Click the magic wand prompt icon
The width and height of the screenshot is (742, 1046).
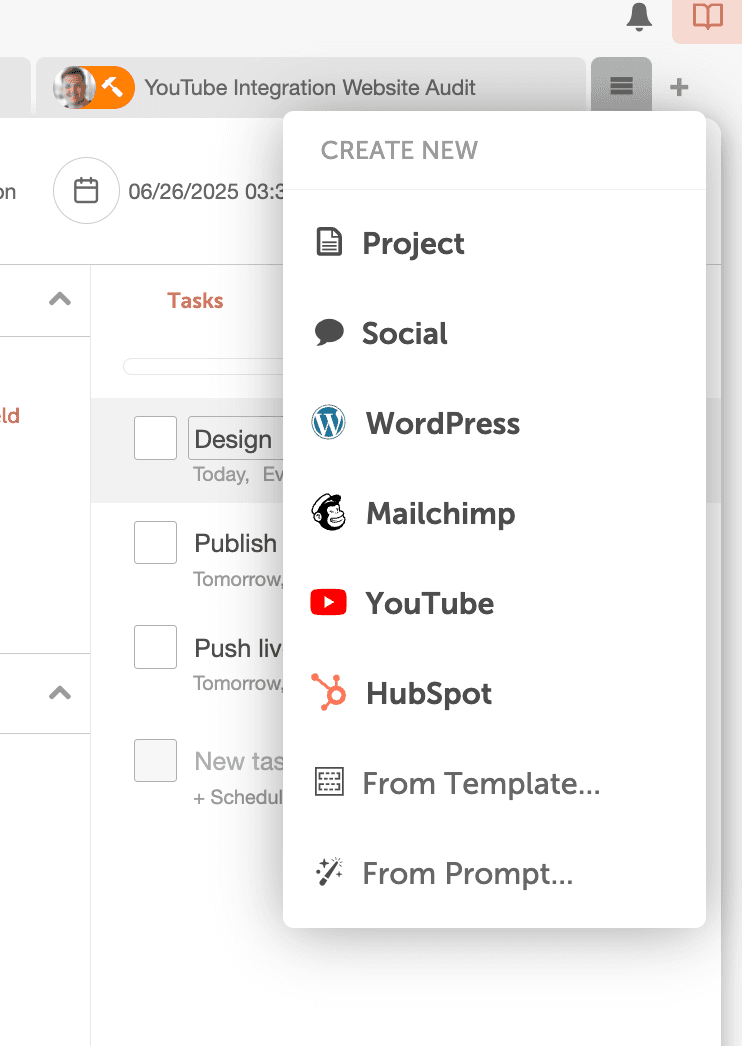tap(330, 872)
